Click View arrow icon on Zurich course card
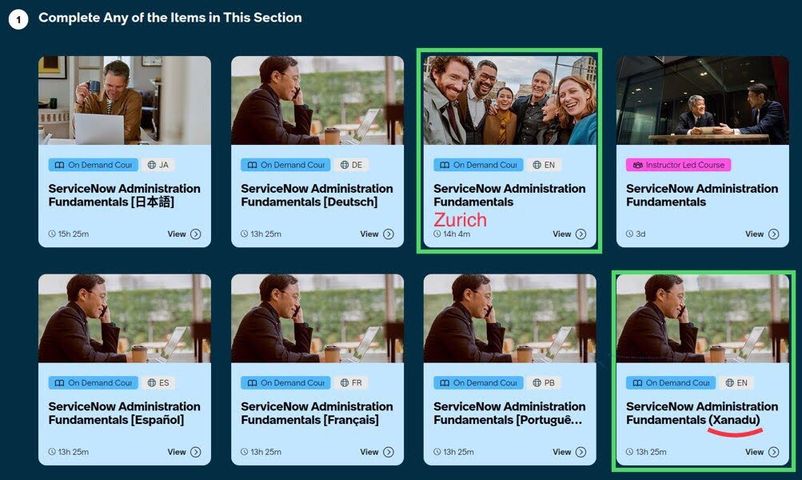 tap(581, 234)
